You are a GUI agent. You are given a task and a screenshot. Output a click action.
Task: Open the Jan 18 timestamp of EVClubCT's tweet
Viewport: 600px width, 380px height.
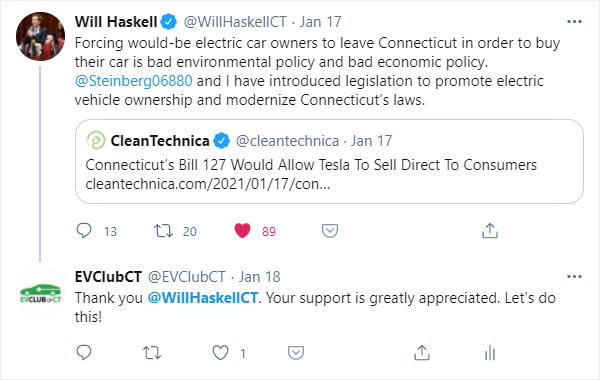[260, 277]
